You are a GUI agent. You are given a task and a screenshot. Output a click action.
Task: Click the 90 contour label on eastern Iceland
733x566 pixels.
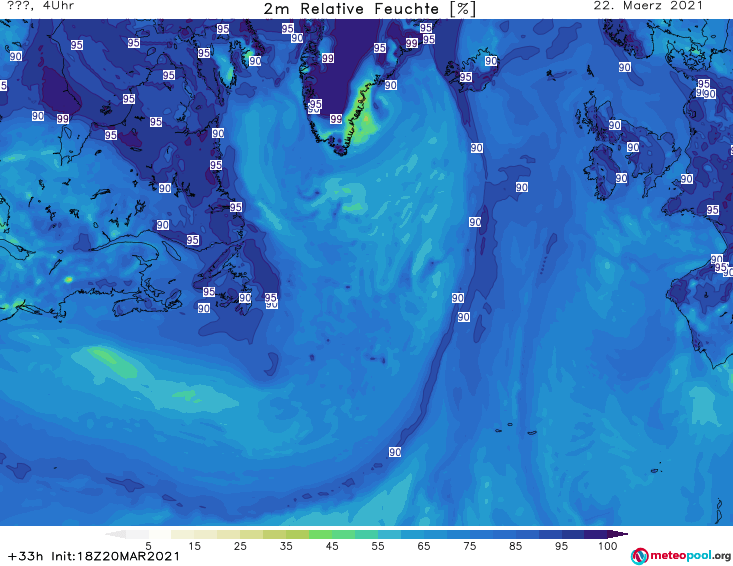point(491,61)
